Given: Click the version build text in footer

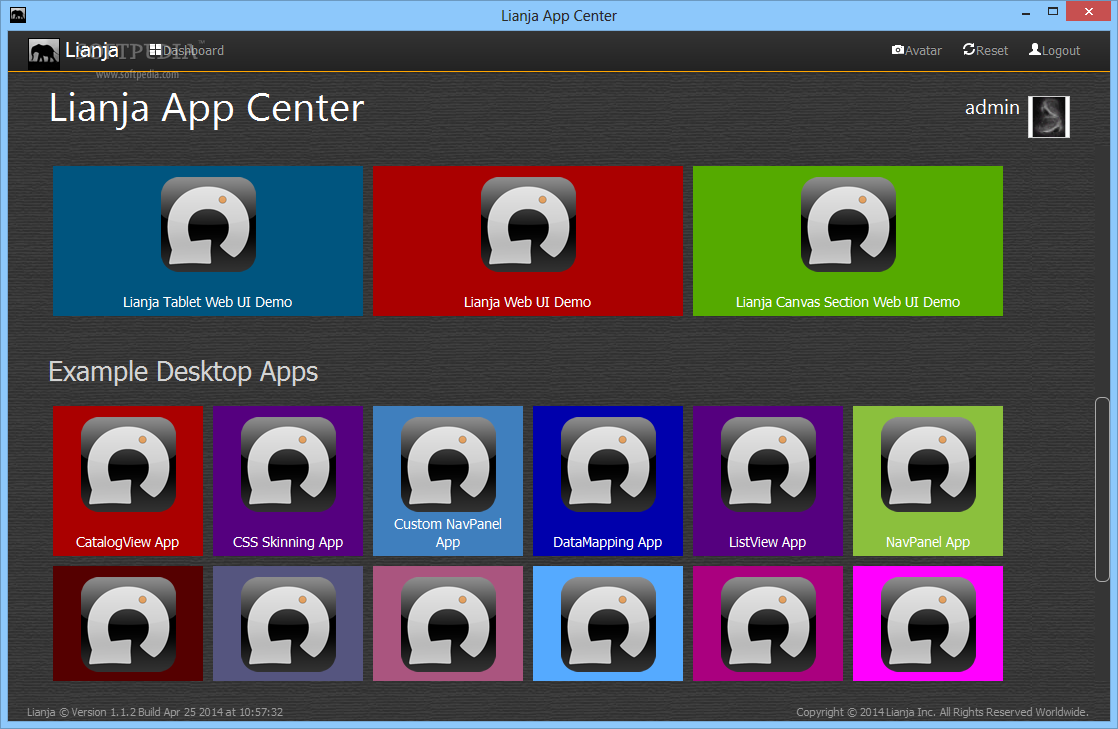Looking at the screenshot, I should point(155,712).
